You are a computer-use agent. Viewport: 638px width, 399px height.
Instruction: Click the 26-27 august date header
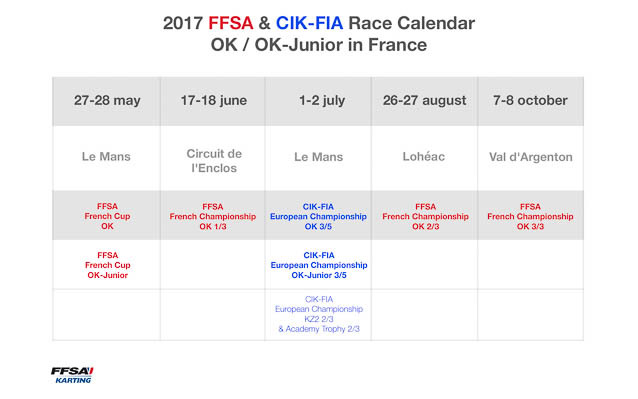point(424,100)
